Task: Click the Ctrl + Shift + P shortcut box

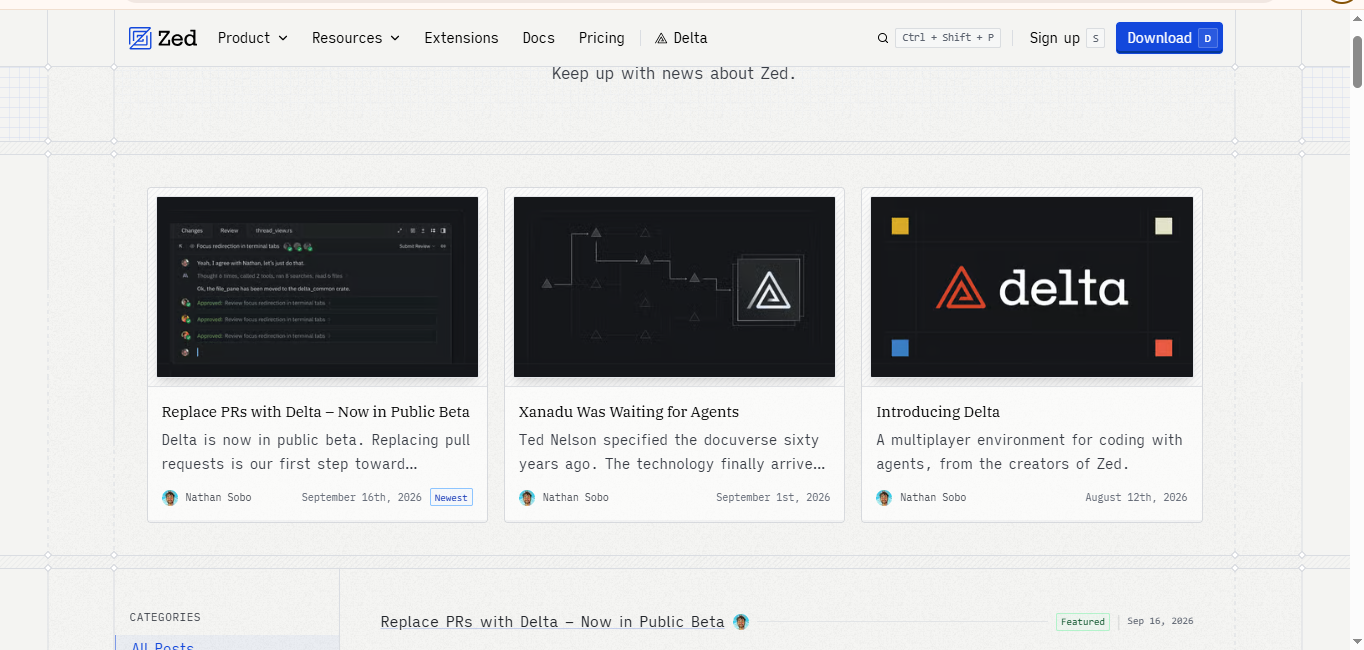Action: click(948, 38)
